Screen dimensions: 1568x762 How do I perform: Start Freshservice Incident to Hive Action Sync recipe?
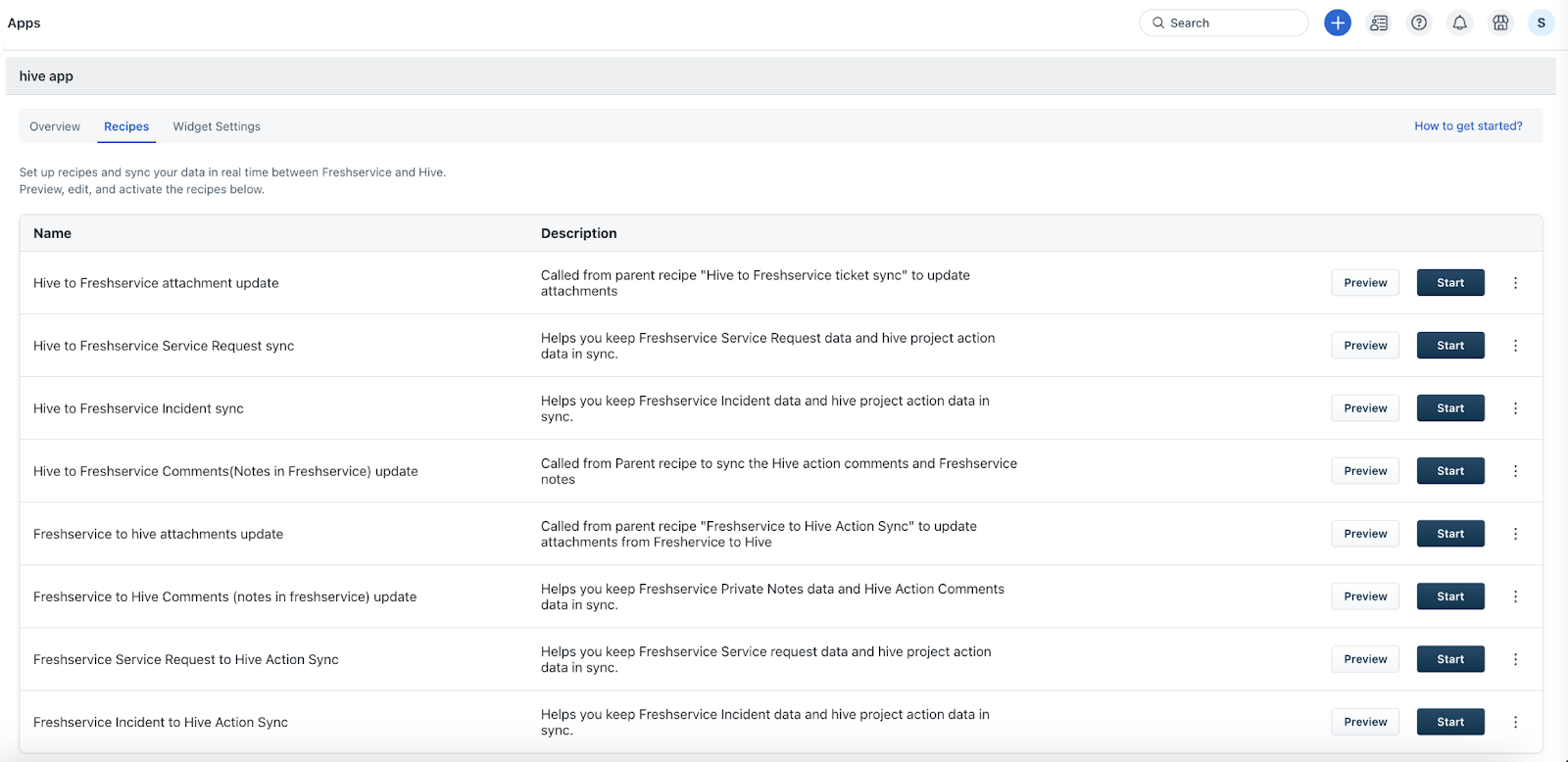coord(1450,722)
